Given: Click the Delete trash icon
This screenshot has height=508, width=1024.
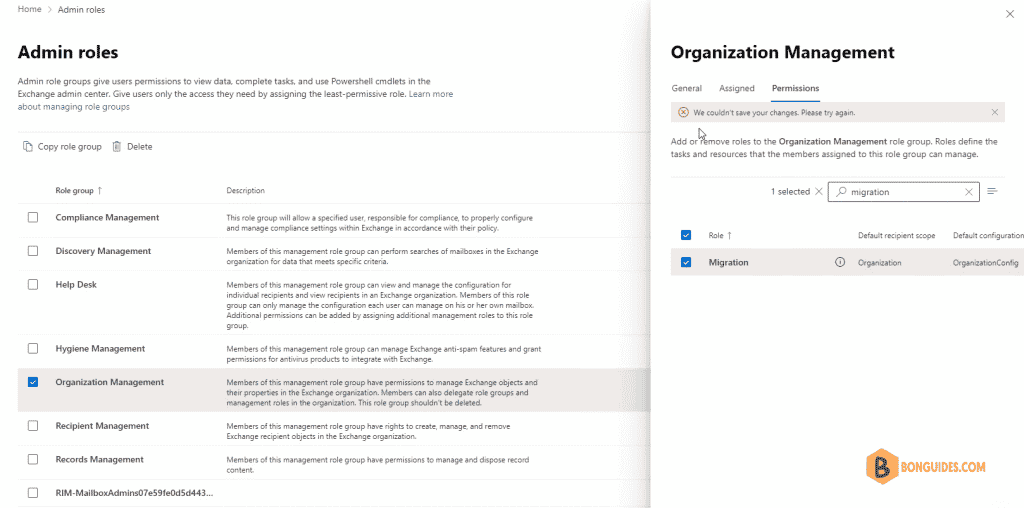Looking at the screenshot, I should [x=117, y=146].
